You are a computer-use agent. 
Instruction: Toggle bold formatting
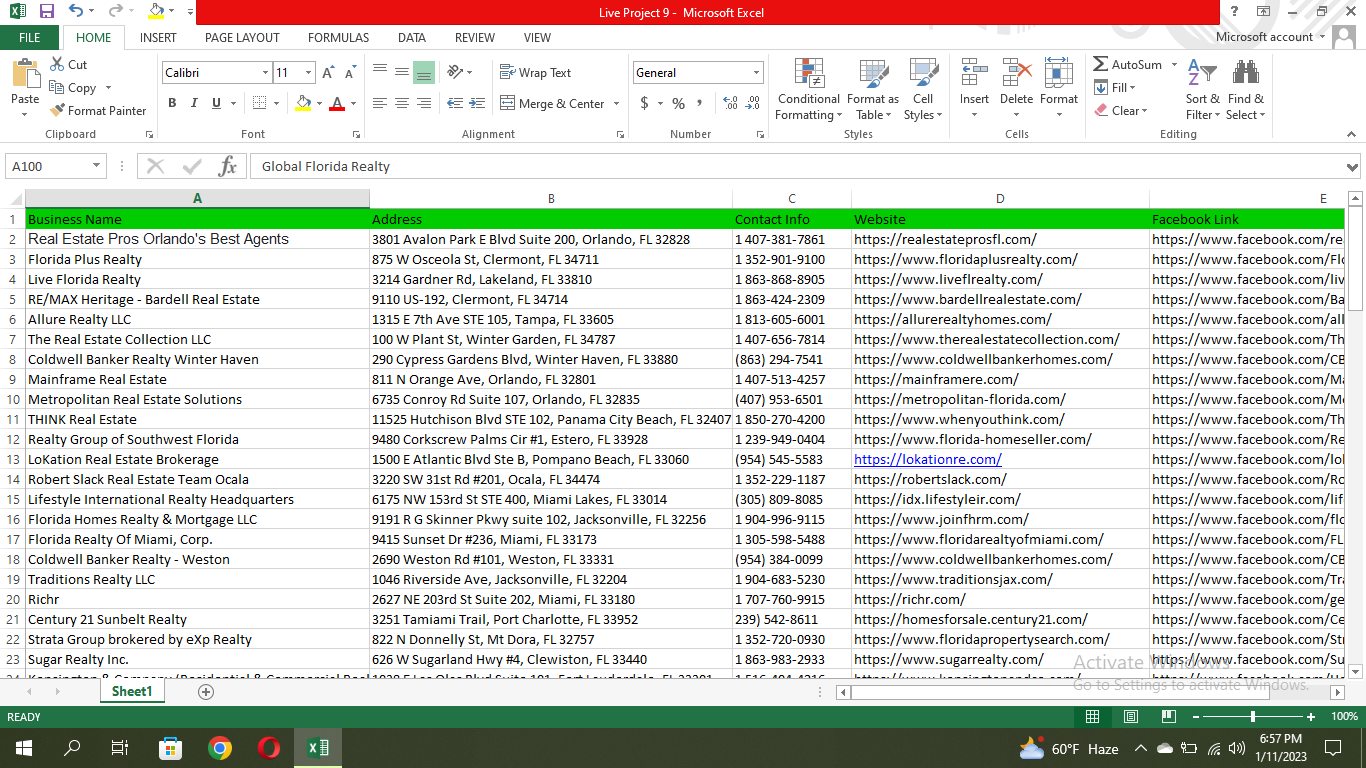[171, 102]
